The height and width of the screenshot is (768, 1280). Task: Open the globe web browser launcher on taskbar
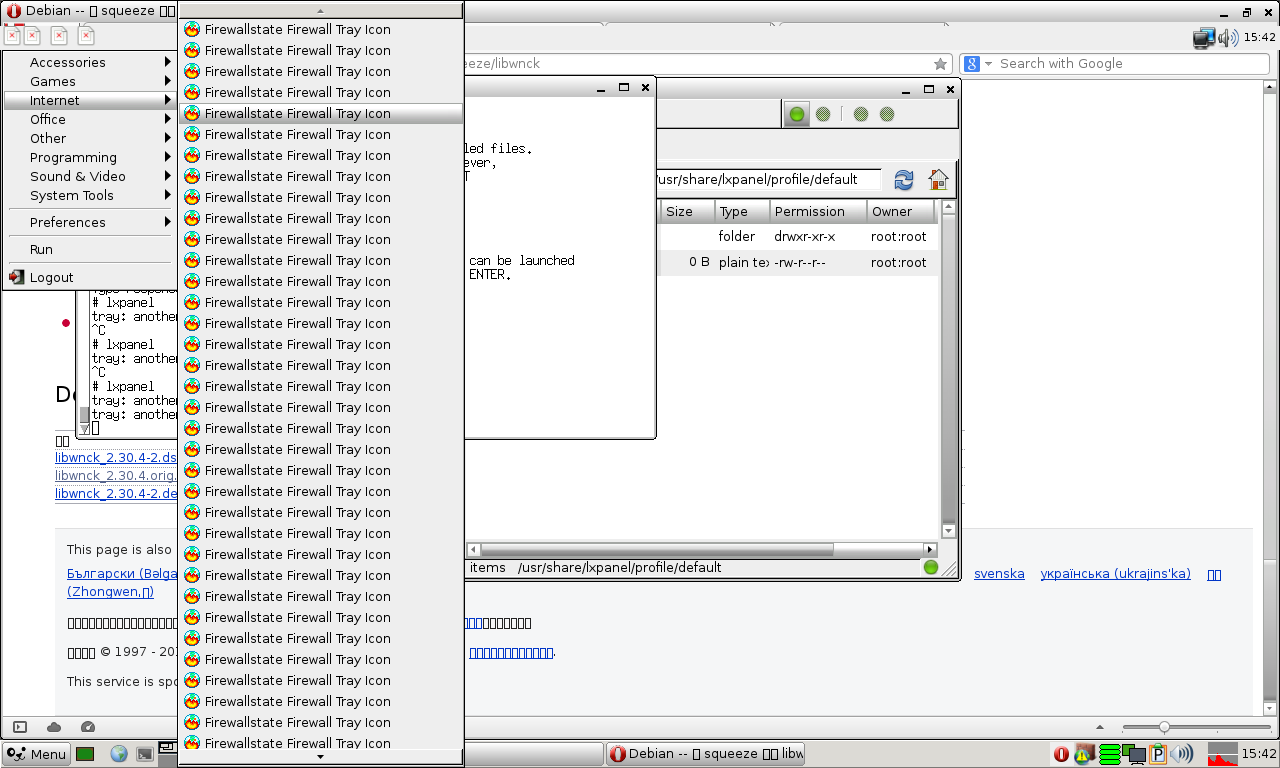[119, 754]
